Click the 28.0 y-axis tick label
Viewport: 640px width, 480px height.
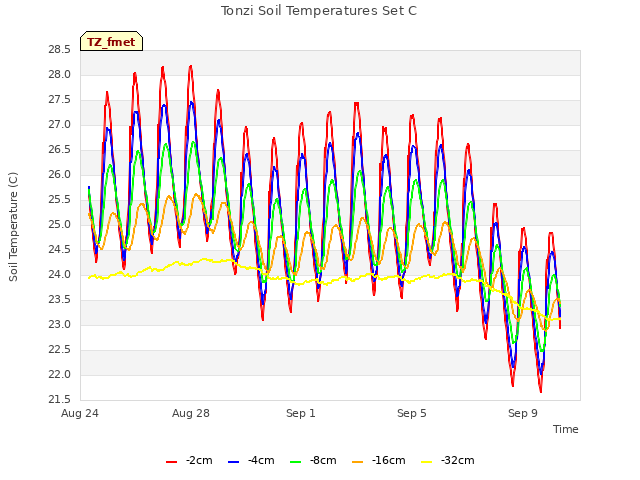click(x=60, y=75)
